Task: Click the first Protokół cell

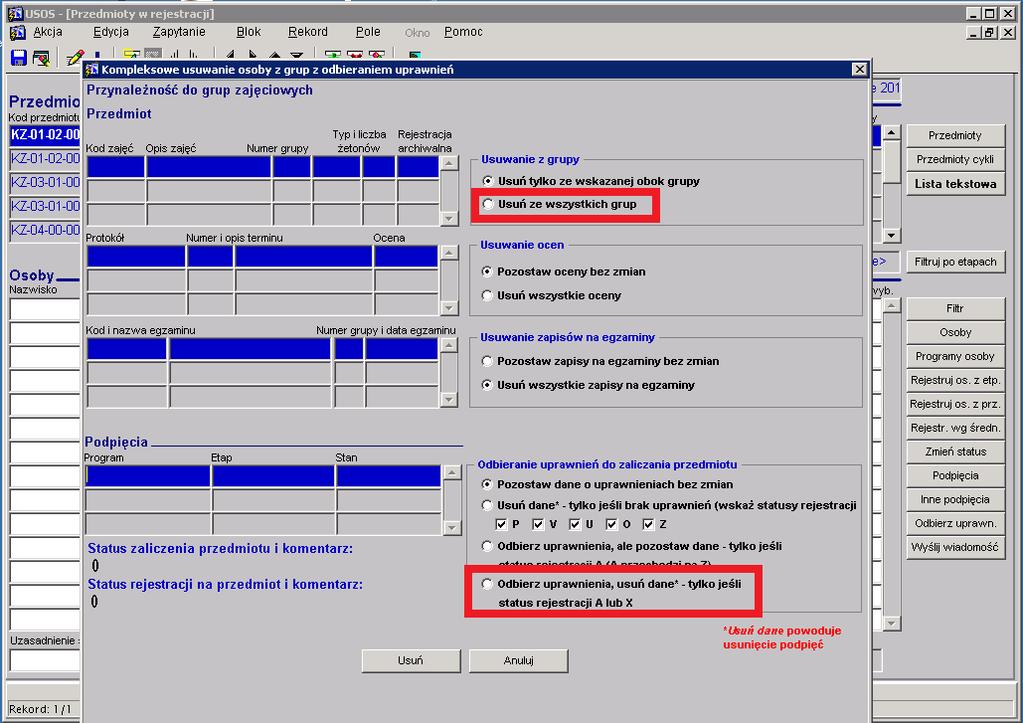Action: 136,256
